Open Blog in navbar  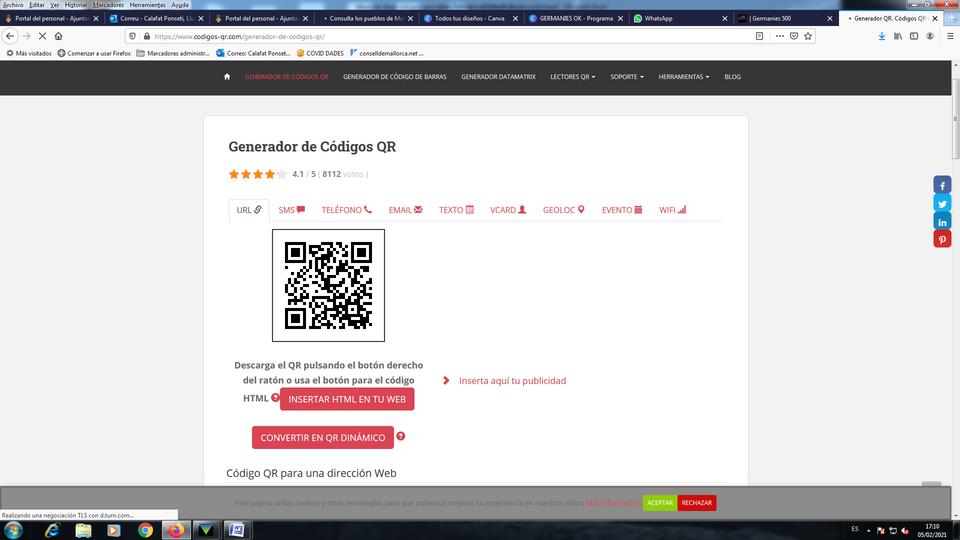click(732, 77)
